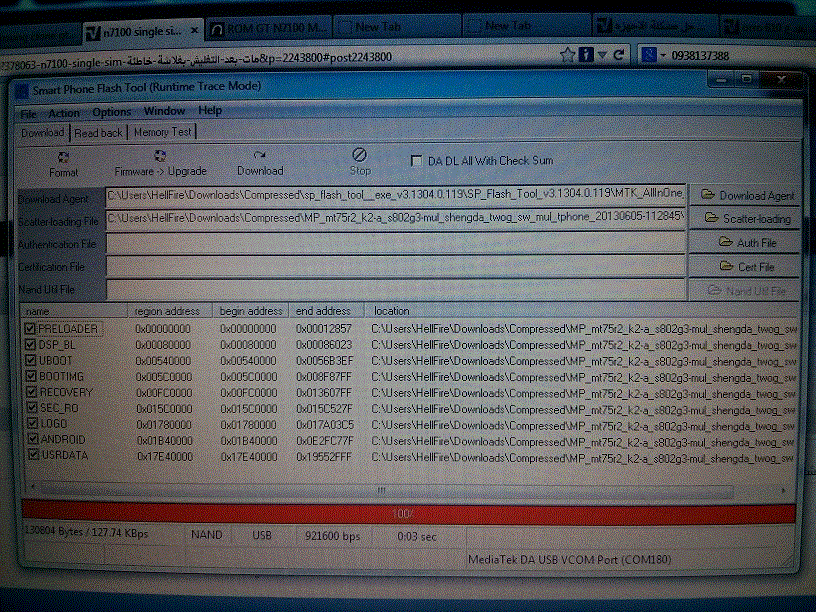This screenshot has width=816, height=612.
Task: Click the 'MediaTek DA USB VCOM Port (COM180)' status text
Action: 569,560
